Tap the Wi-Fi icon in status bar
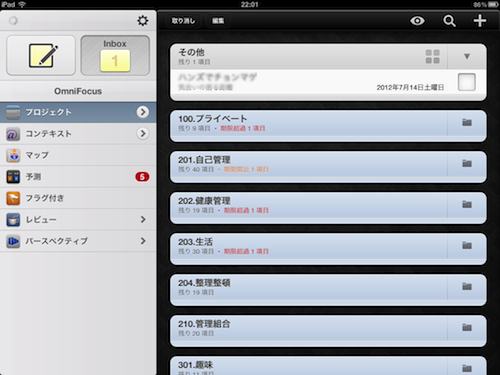This screenshot has height=375, width=500. (22, 4)
